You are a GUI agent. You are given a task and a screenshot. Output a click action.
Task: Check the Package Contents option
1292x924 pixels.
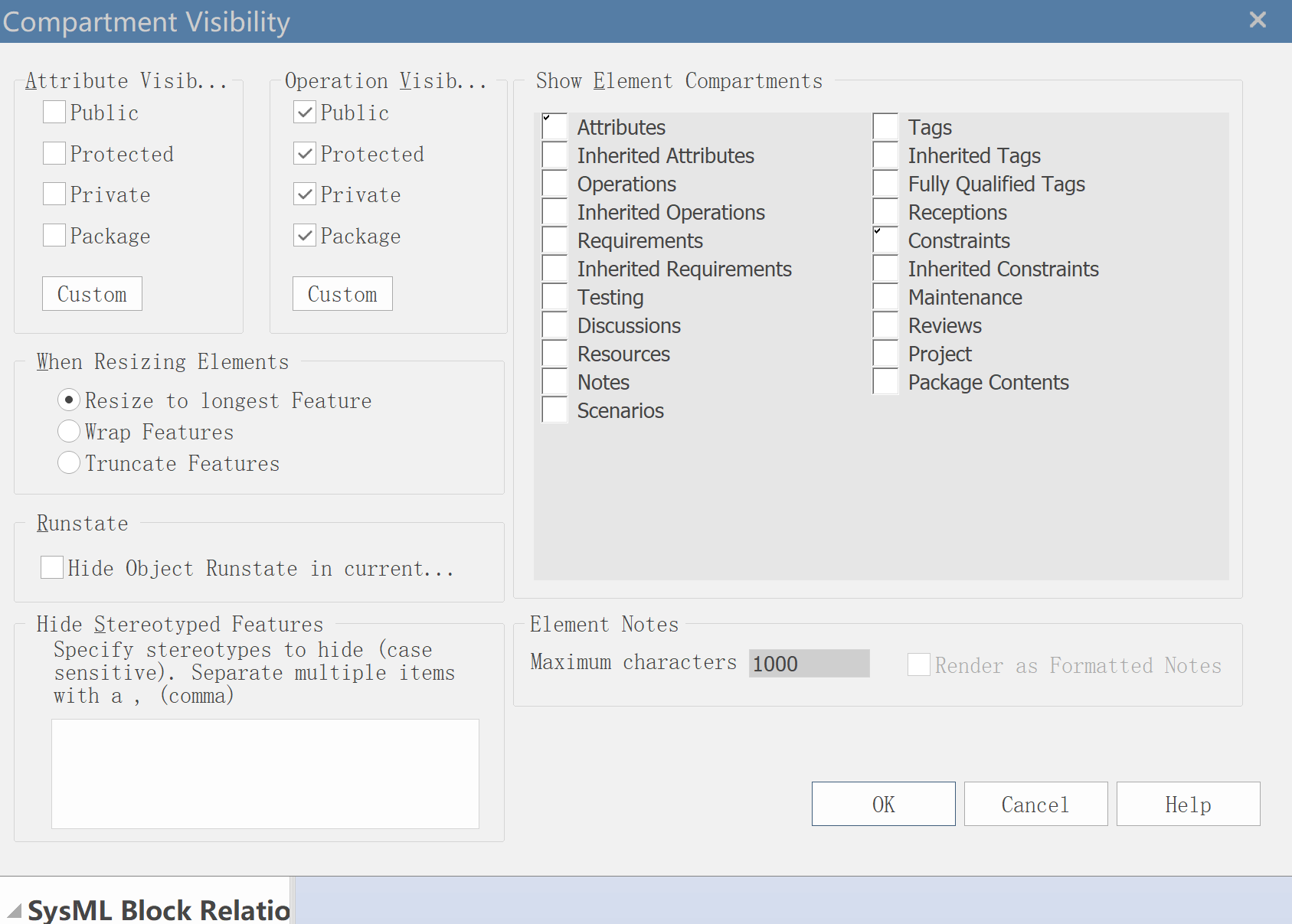pyautogui.click(x=885, y=381)
